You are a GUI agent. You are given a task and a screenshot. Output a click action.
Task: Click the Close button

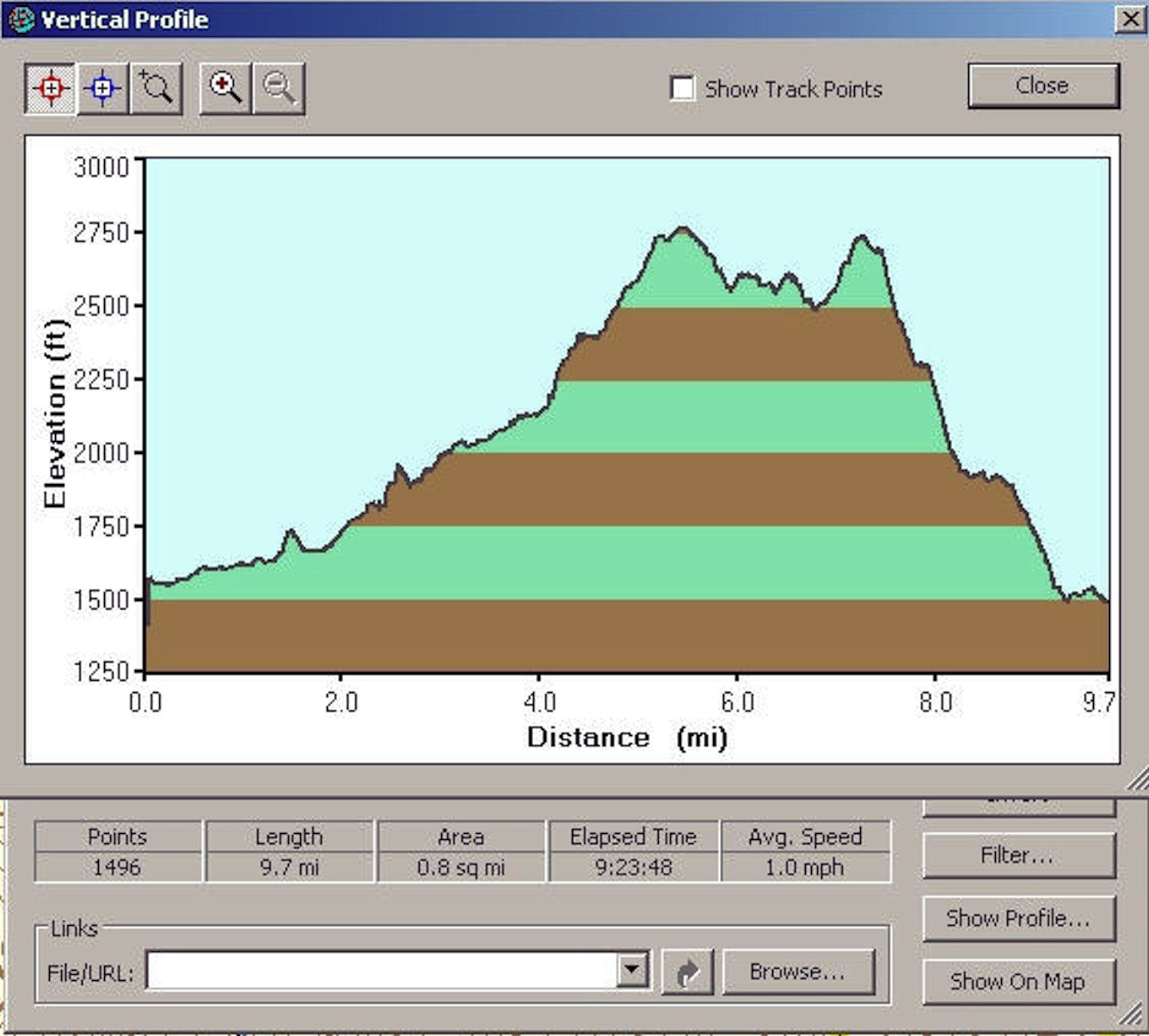point(1043,86)
